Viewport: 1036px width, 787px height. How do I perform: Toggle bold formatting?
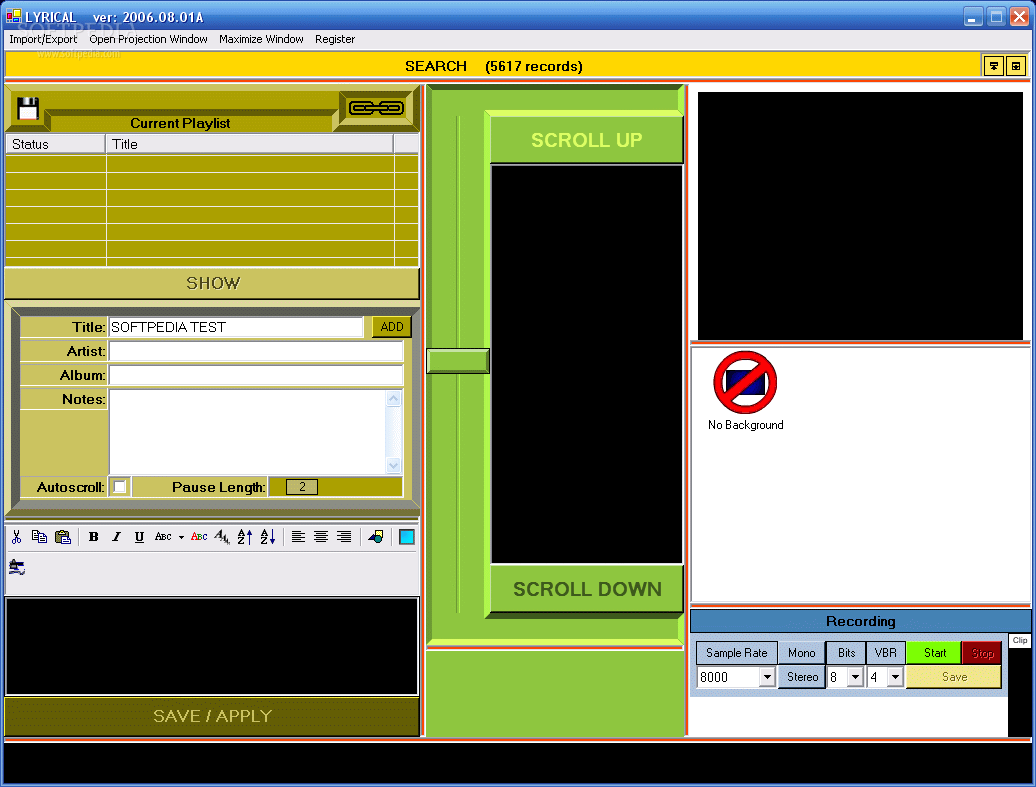(94, 537)
